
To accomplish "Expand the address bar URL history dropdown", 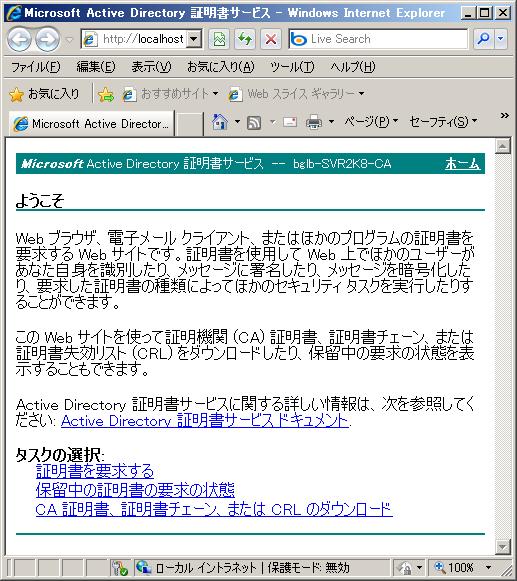I will (x=194, y=39).
